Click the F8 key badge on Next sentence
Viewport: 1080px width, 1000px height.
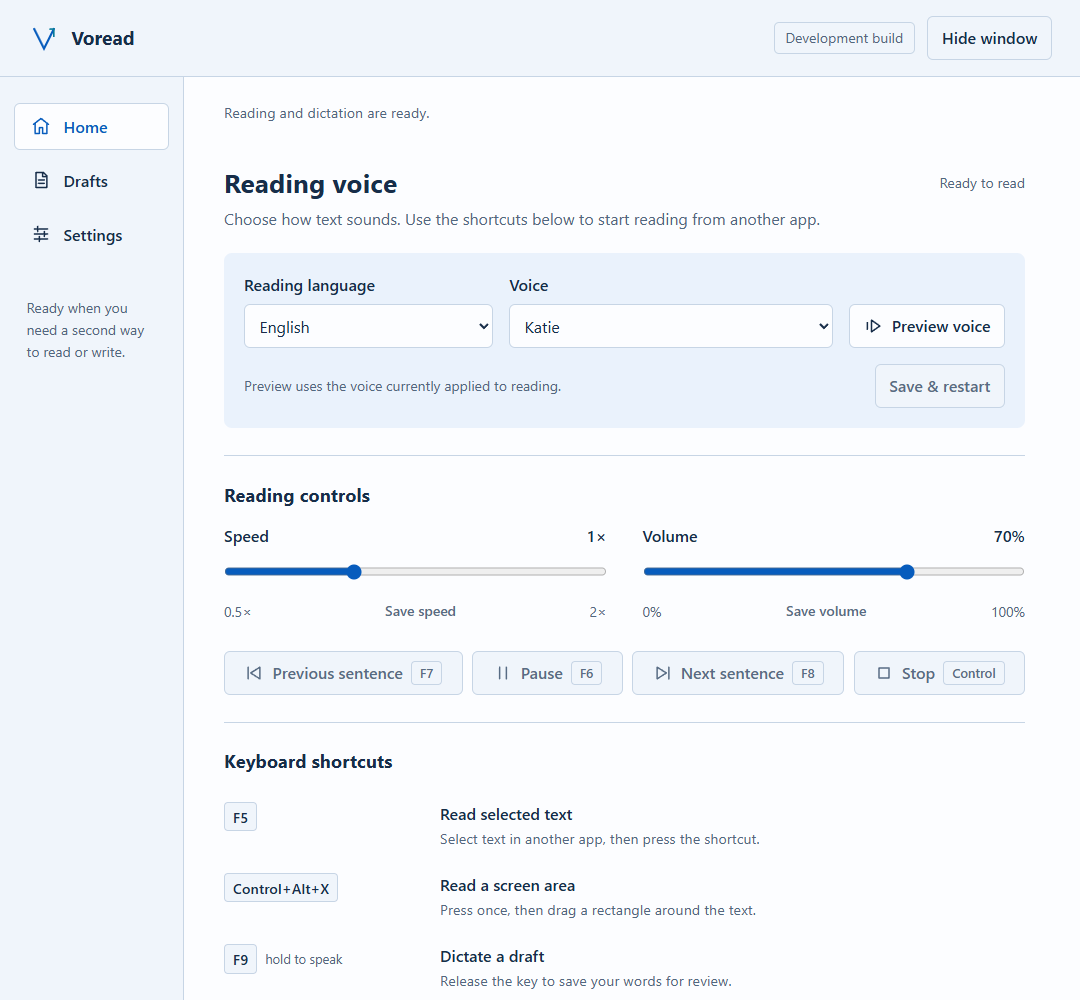coord(807,673)
